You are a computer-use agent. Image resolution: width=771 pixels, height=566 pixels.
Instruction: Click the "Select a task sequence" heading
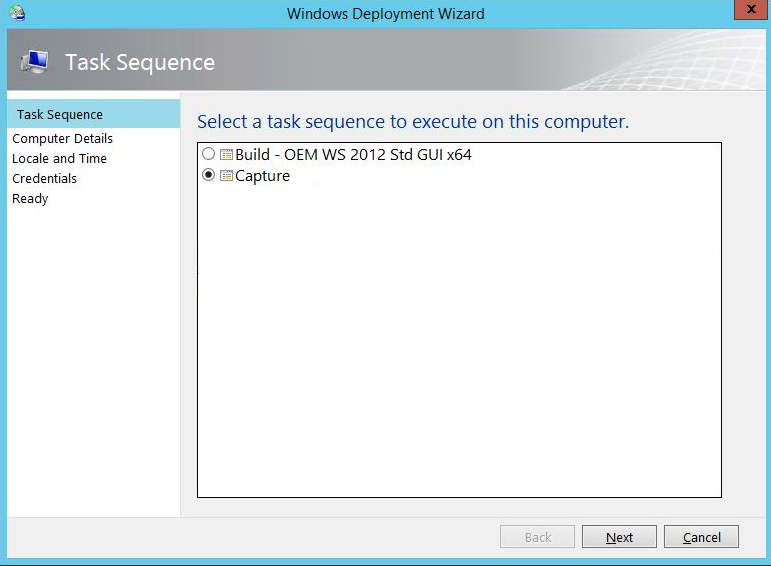412,122
